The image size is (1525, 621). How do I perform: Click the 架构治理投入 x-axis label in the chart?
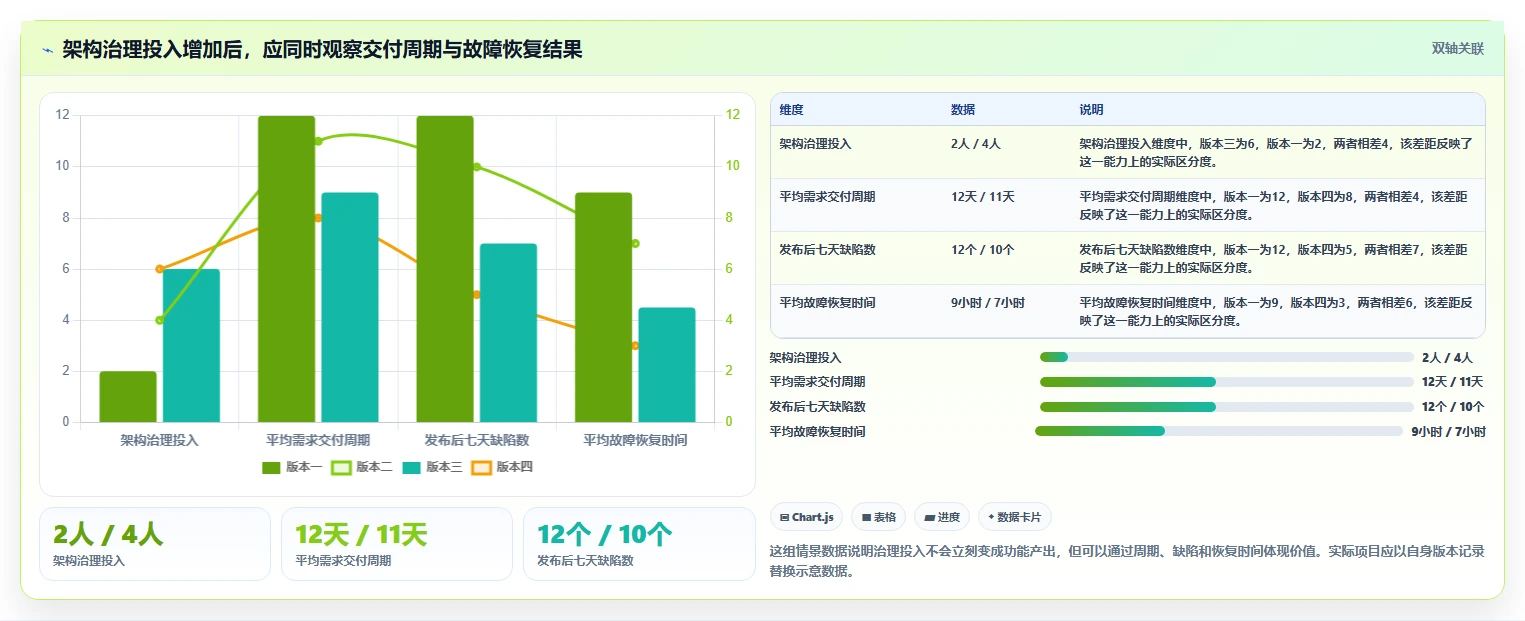pos(160,440)
